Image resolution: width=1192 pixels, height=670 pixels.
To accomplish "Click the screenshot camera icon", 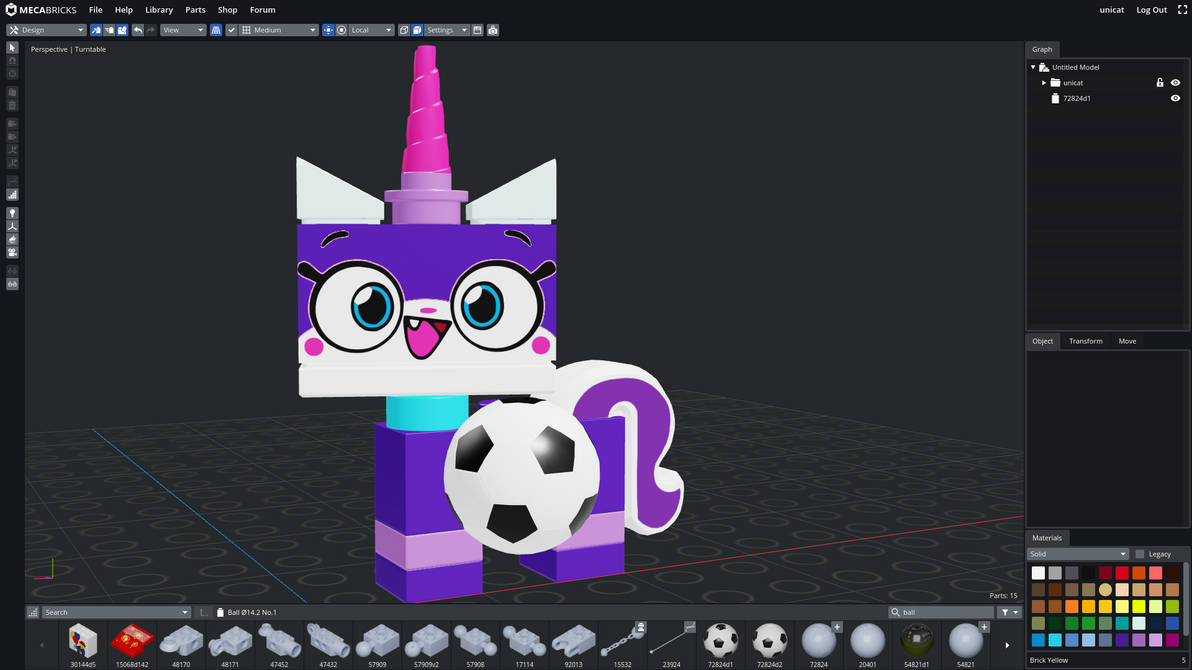I will 493,29.
